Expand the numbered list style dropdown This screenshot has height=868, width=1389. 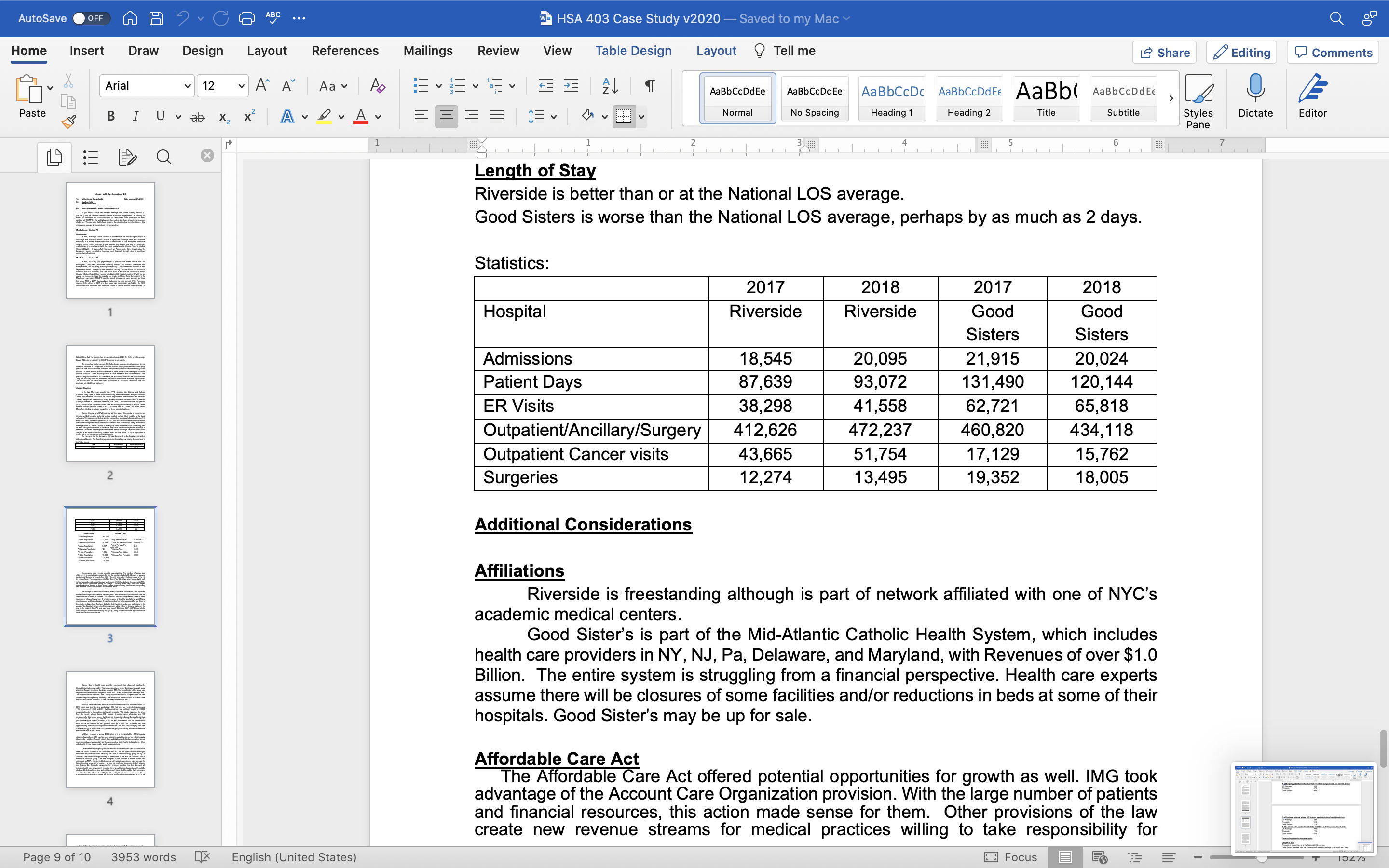(476, 86)
